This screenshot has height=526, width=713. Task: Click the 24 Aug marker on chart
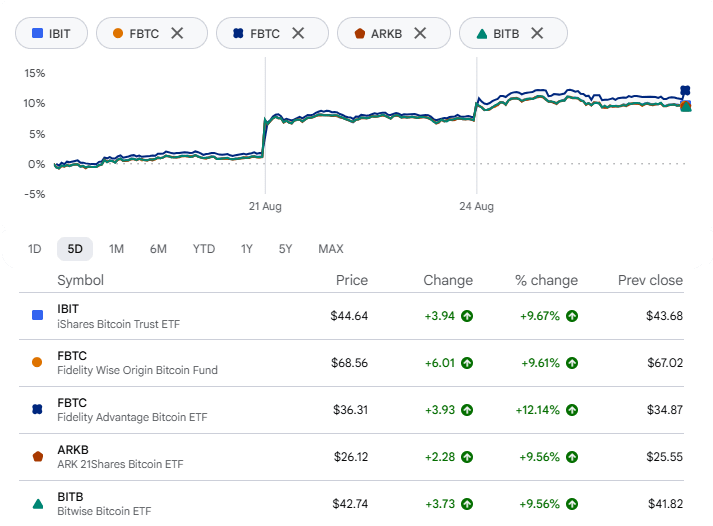pyautogui.click(x=476, y=206)
